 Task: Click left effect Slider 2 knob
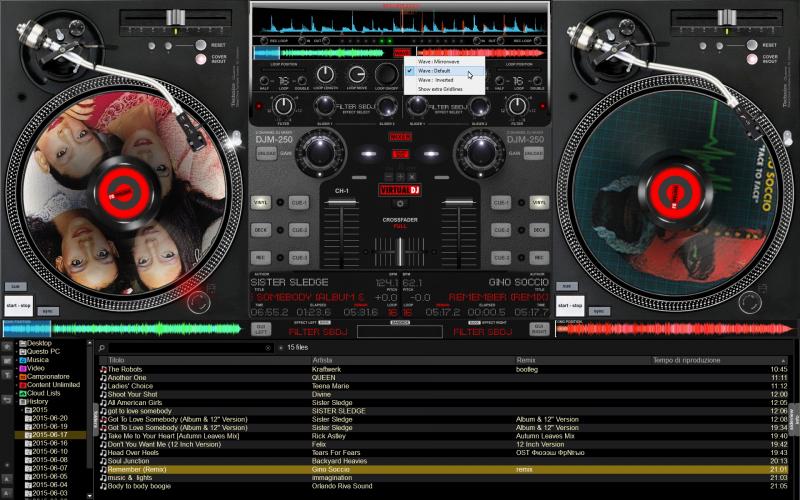[x=387, y=106]
